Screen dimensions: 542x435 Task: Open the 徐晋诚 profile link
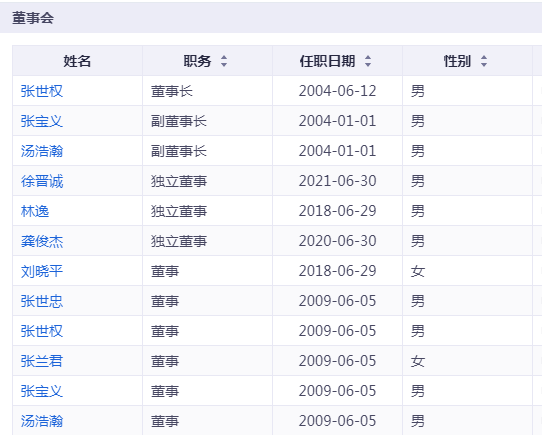[x=42, y=181]
